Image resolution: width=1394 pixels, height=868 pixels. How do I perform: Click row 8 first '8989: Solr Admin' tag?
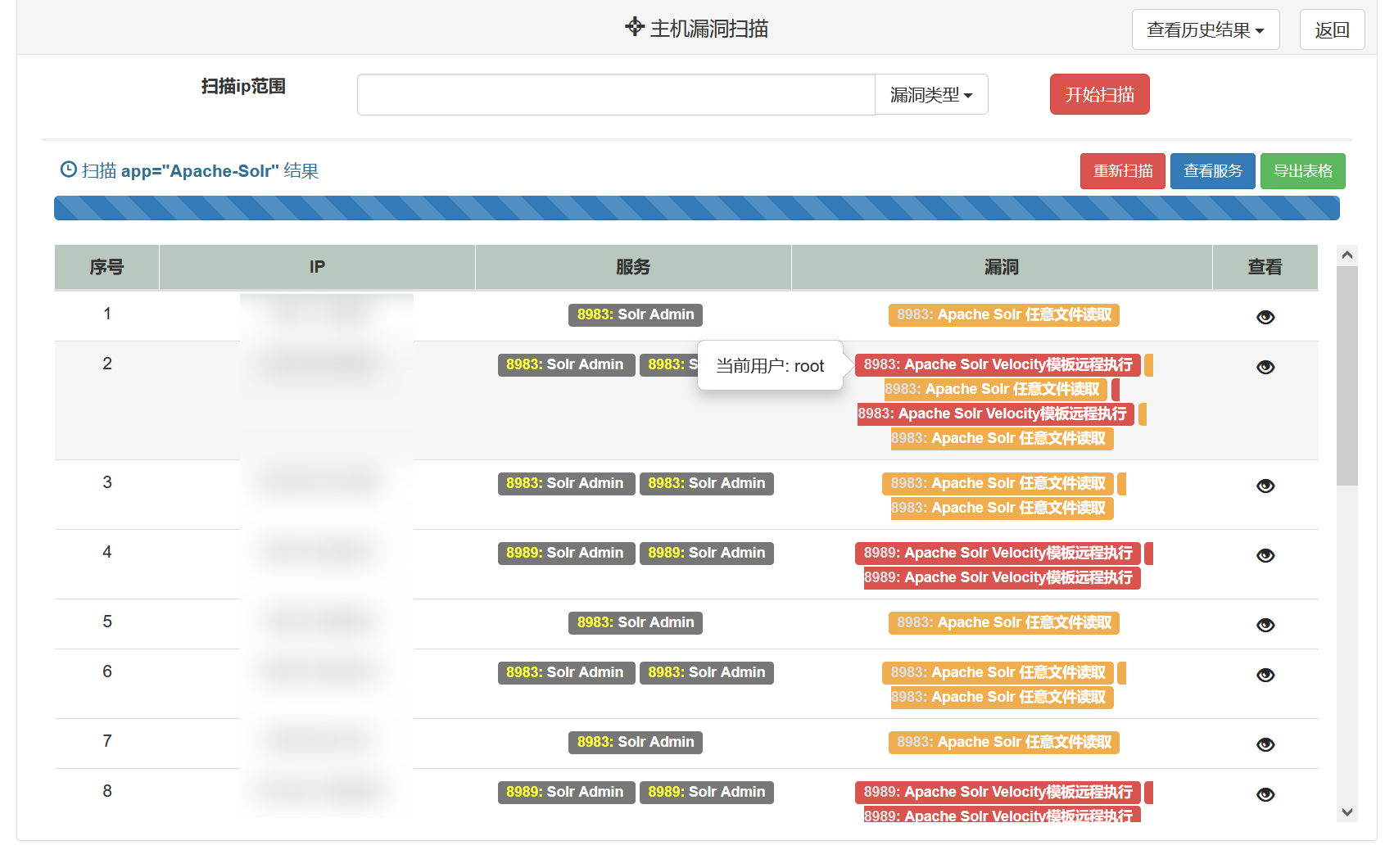click(x=565, y=792)
